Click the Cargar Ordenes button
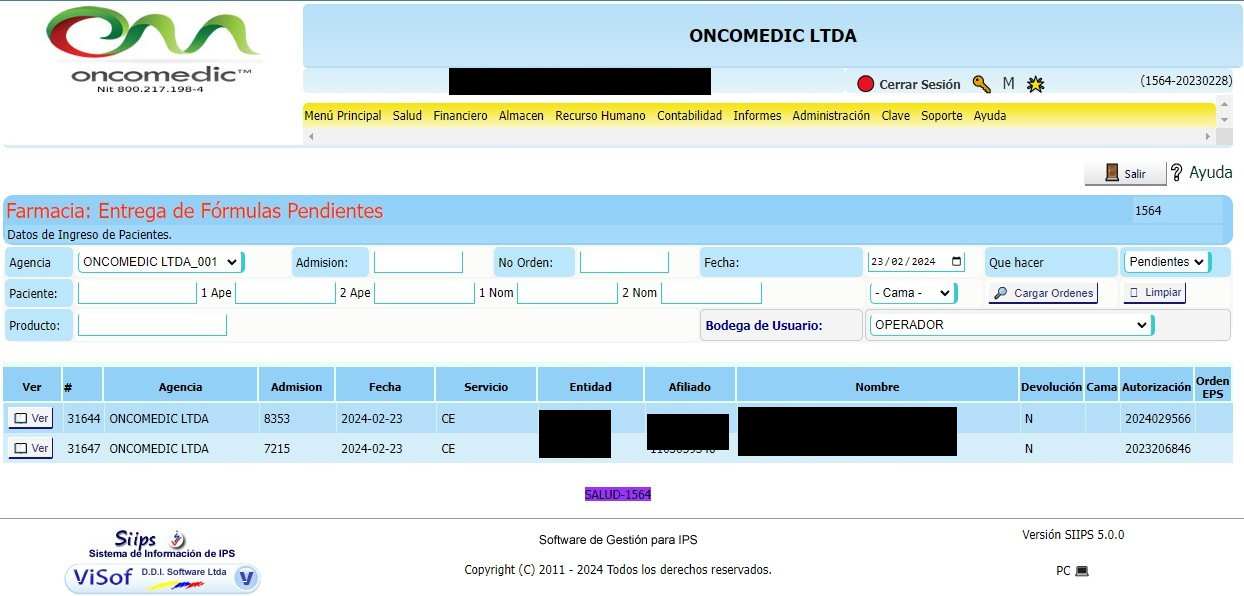This screenshot has width=1244, height=596. [1043, 293]
